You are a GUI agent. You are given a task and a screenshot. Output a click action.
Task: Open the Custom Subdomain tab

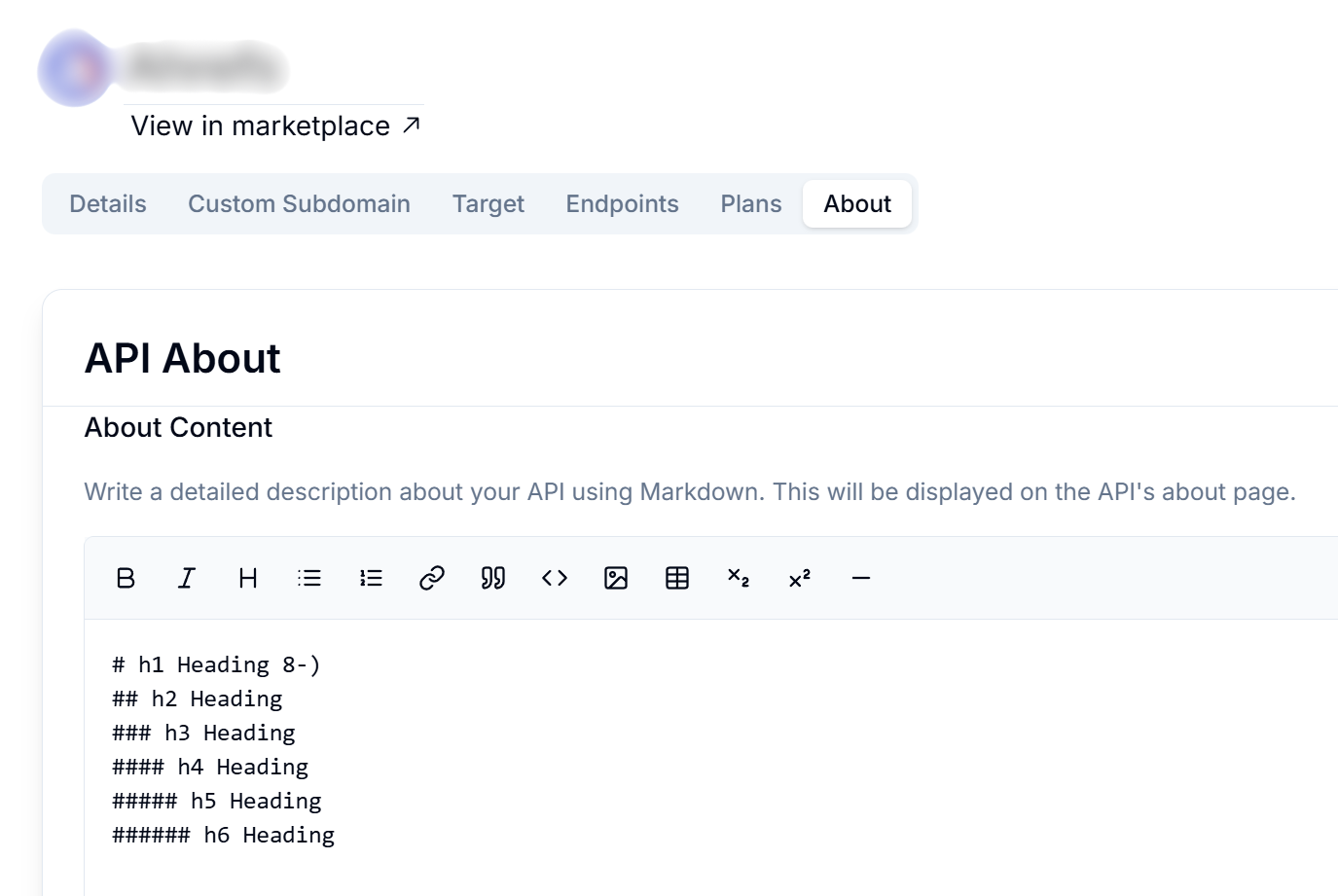(299, 203)
